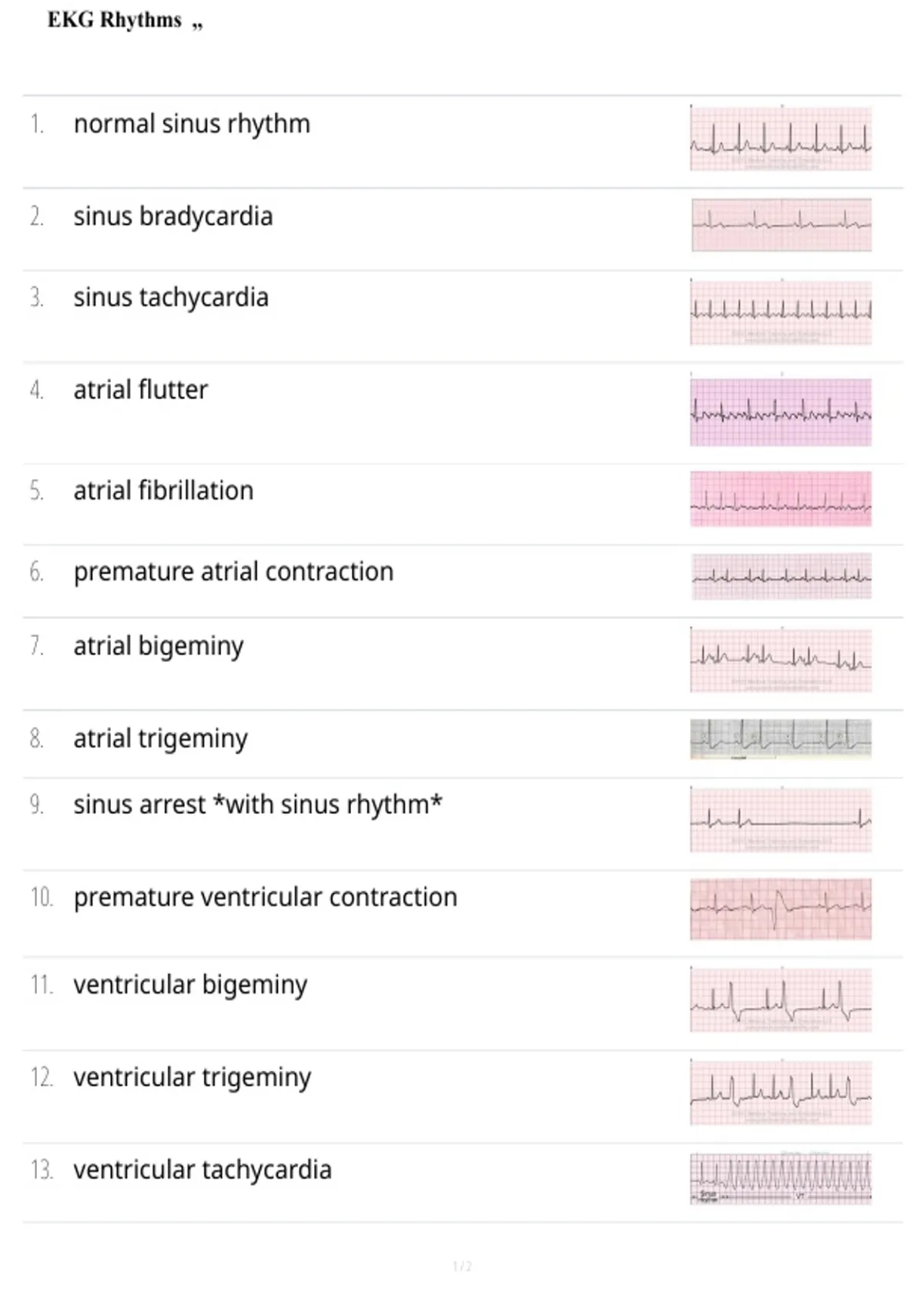The width and height of the screenshot is (924, 1309).
Task: Select the sinus tachycardia EKG thumbnail
Action: [x=781, y=312]
